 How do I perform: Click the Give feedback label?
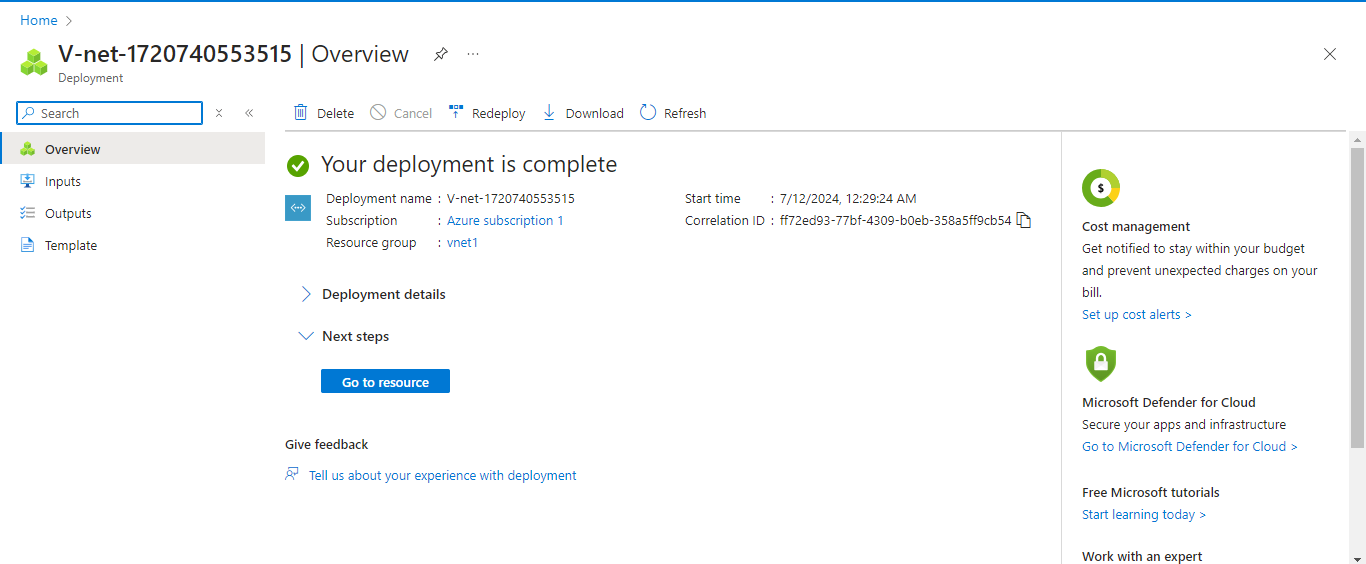click(x=327, y=444)
